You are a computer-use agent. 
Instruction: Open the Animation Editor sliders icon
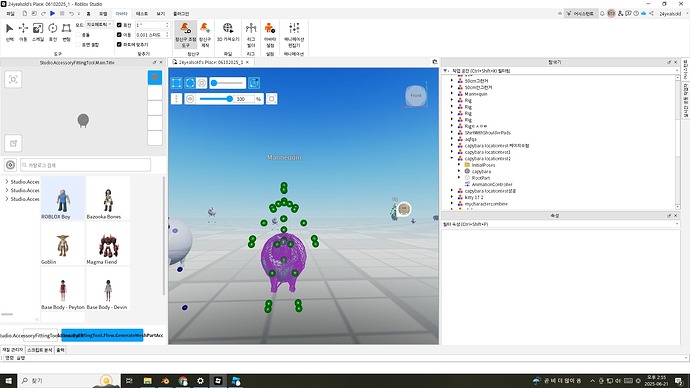click(x=294, y=34)
